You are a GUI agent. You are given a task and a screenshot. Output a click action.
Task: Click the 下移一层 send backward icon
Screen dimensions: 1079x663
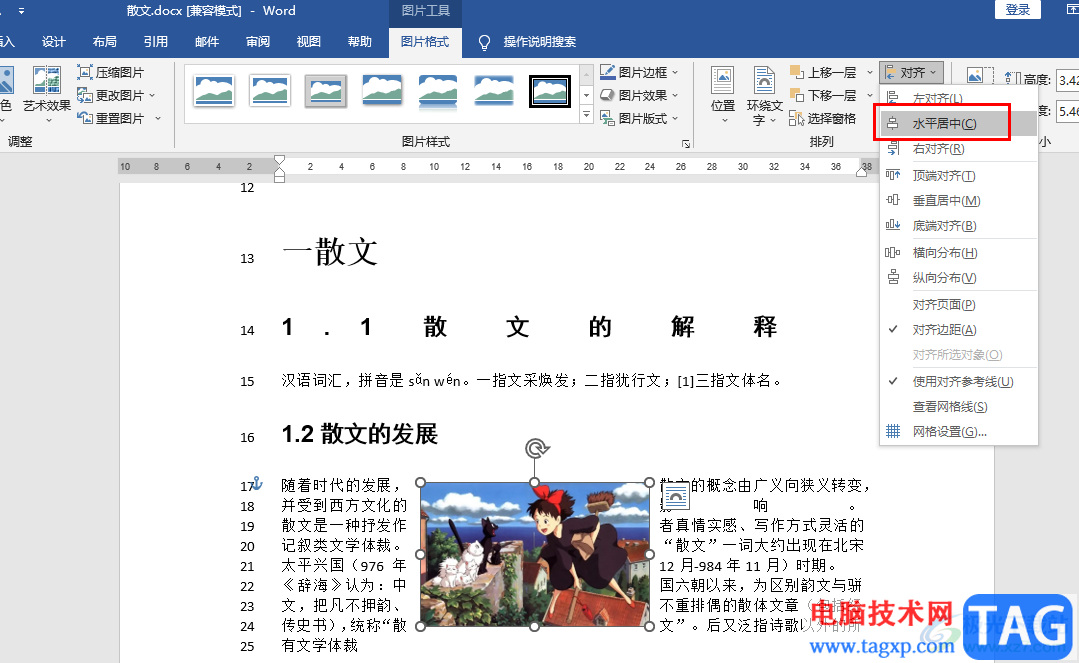point(797,95)
